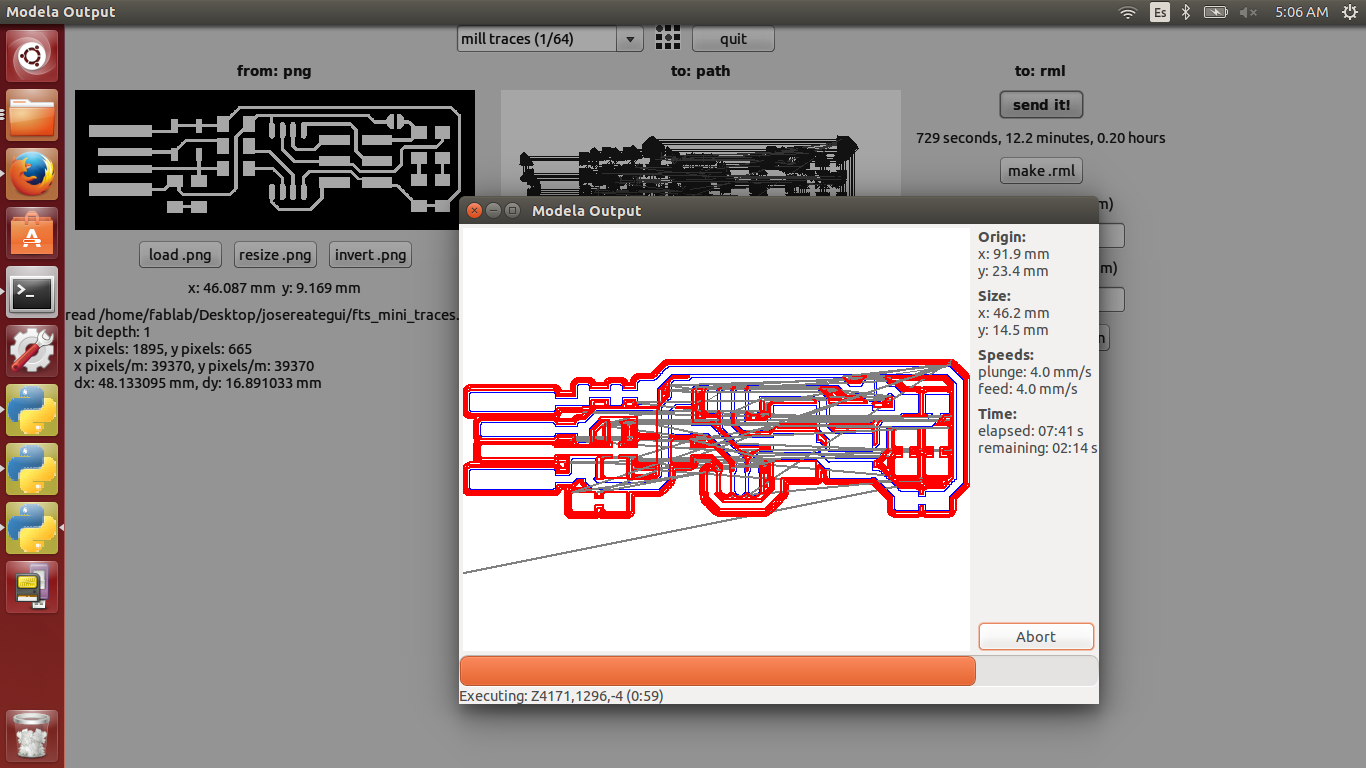The image size is (1366, 768).
Task: Click the 'to: rml' heading
Action: click(1040, 71)
